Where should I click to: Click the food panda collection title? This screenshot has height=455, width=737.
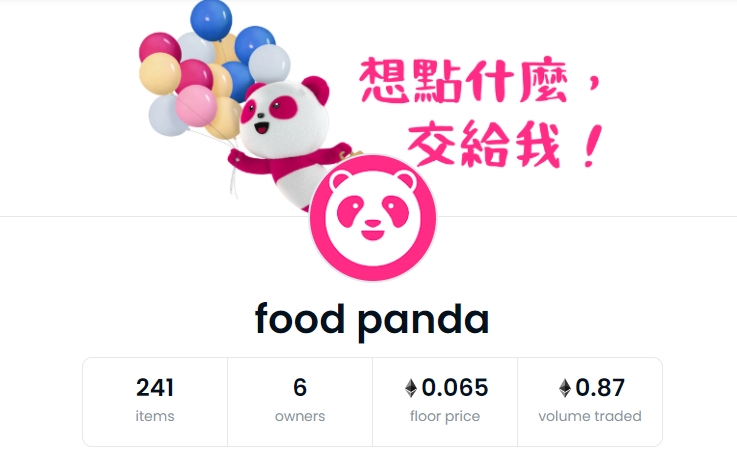click(372, 320)
